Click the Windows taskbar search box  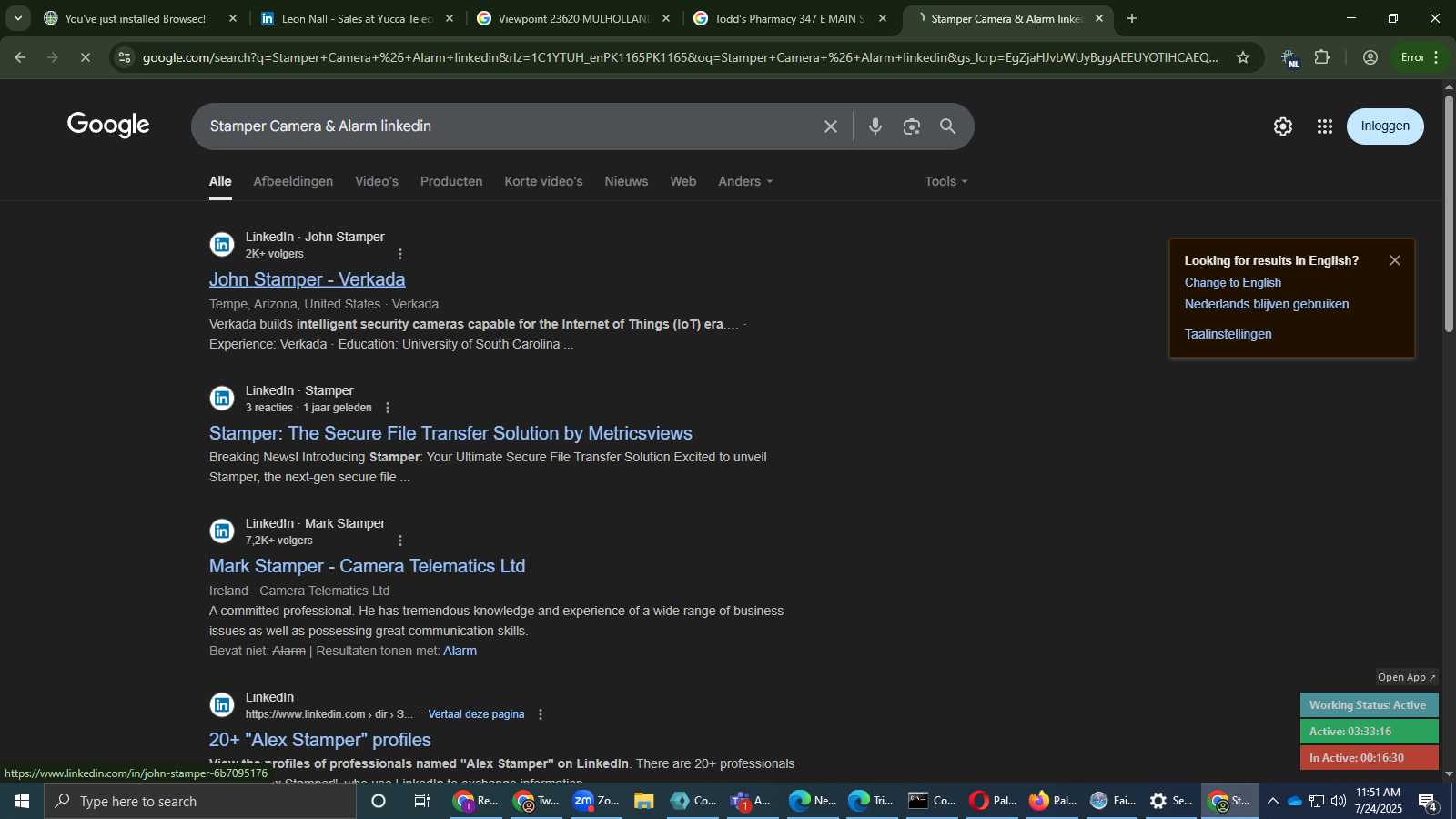click(200, 801)
